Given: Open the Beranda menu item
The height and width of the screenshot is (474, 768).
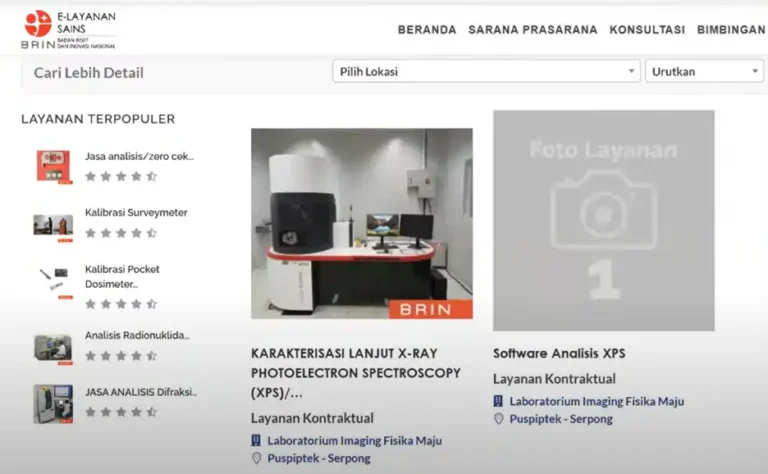Looking at the screenshot, I should click(x=427, y=30).
